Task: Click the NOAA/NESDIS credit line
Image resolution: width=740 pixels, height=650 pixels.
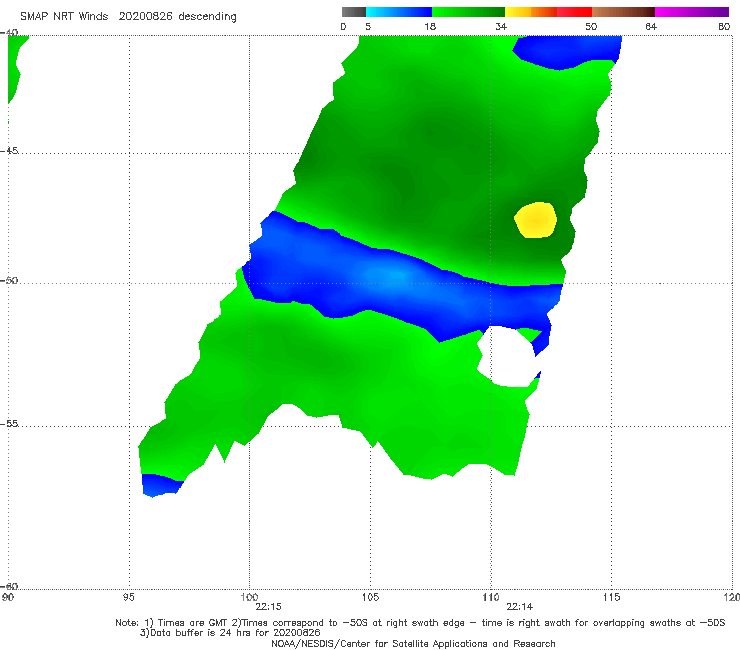Action: tap(413, 644)
